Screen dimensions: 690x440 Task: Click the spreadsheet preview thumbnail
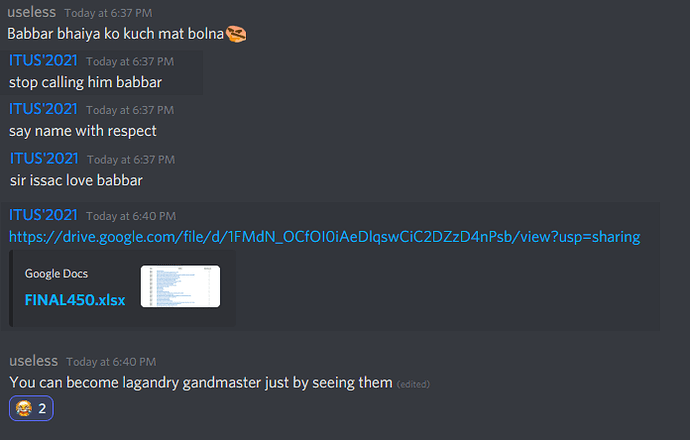click(x=180, y=286)
